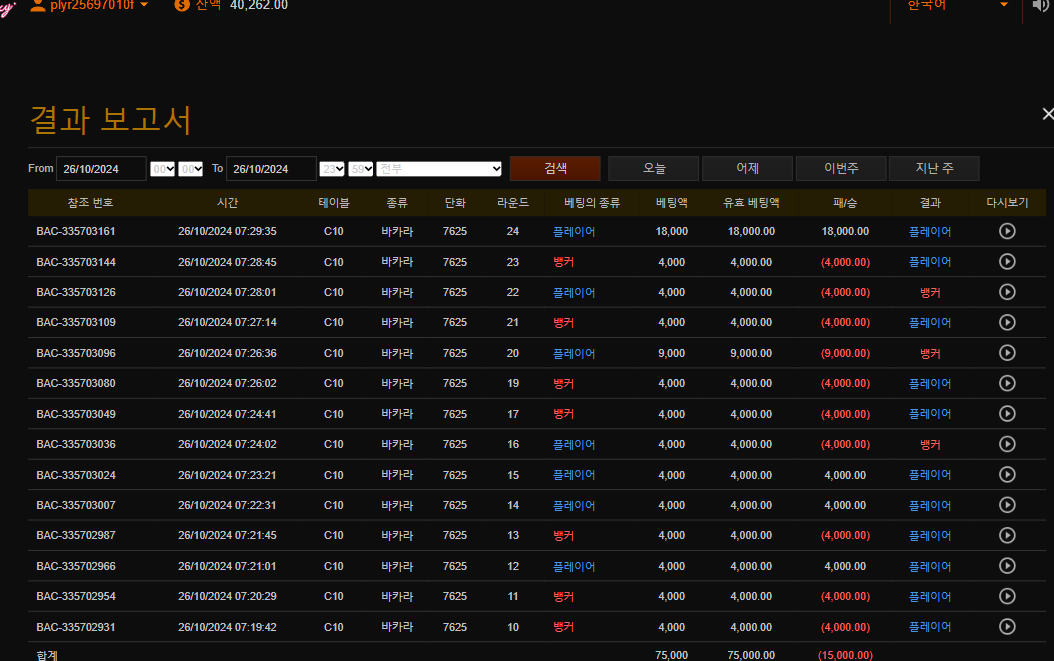1054x661 pixels.
Task: Click the user profile icon
Action: point(38,5)
